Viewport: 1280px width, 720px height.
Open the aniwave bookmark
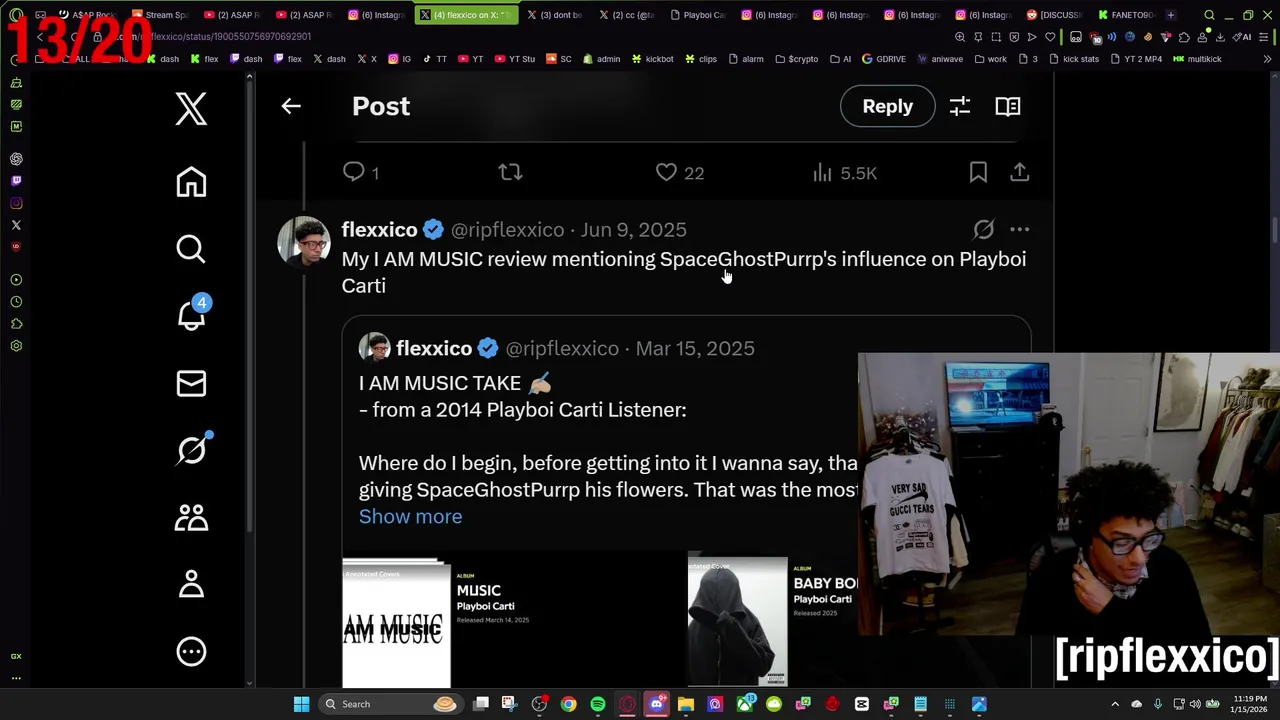click(939, 59)
